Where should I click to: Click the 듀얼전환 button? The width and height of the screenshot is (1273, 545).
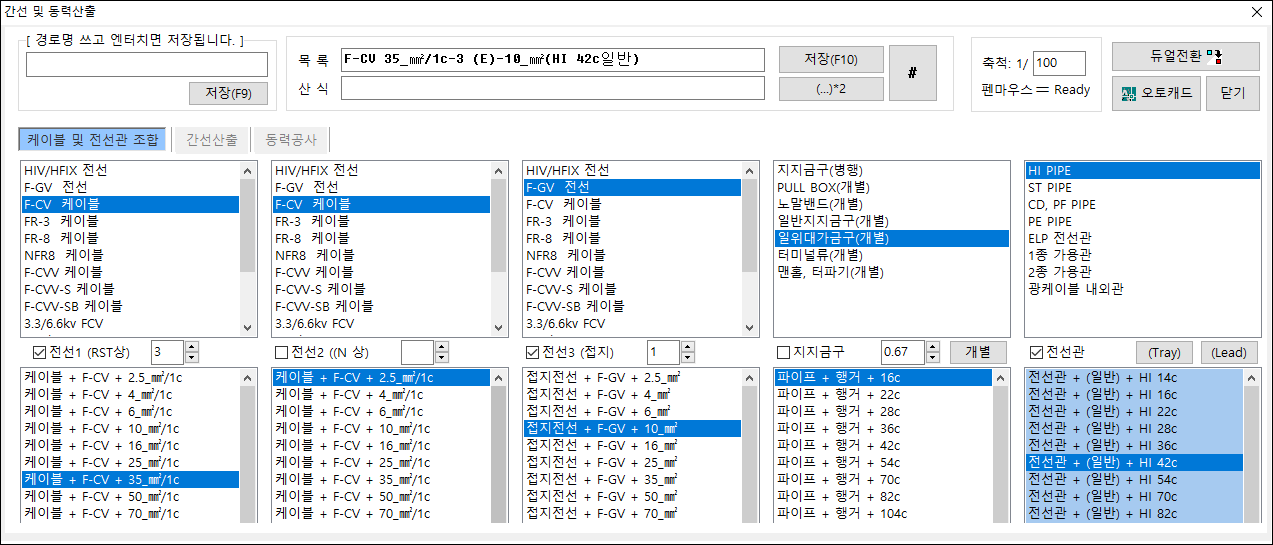click(x=1186, y=55)
